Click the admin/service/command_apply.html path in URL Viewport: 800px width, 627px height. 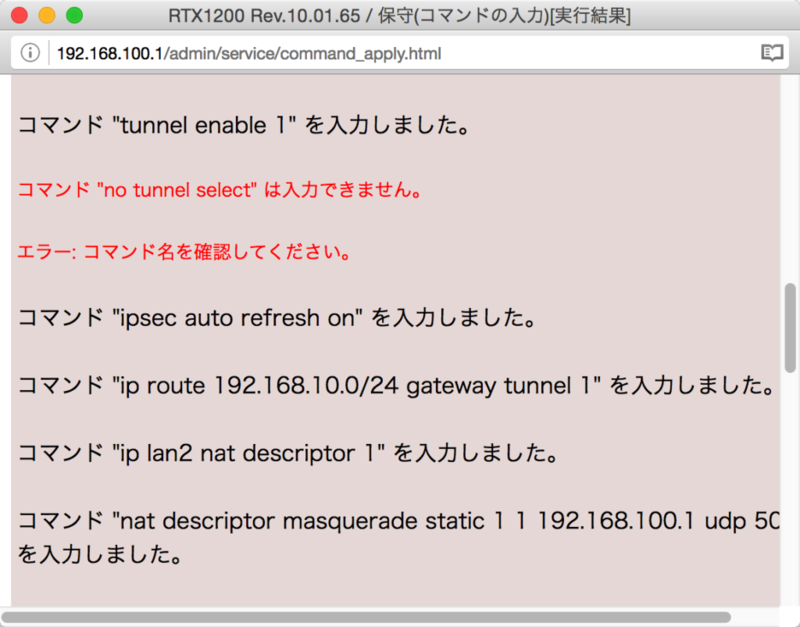tap(305, 53)
